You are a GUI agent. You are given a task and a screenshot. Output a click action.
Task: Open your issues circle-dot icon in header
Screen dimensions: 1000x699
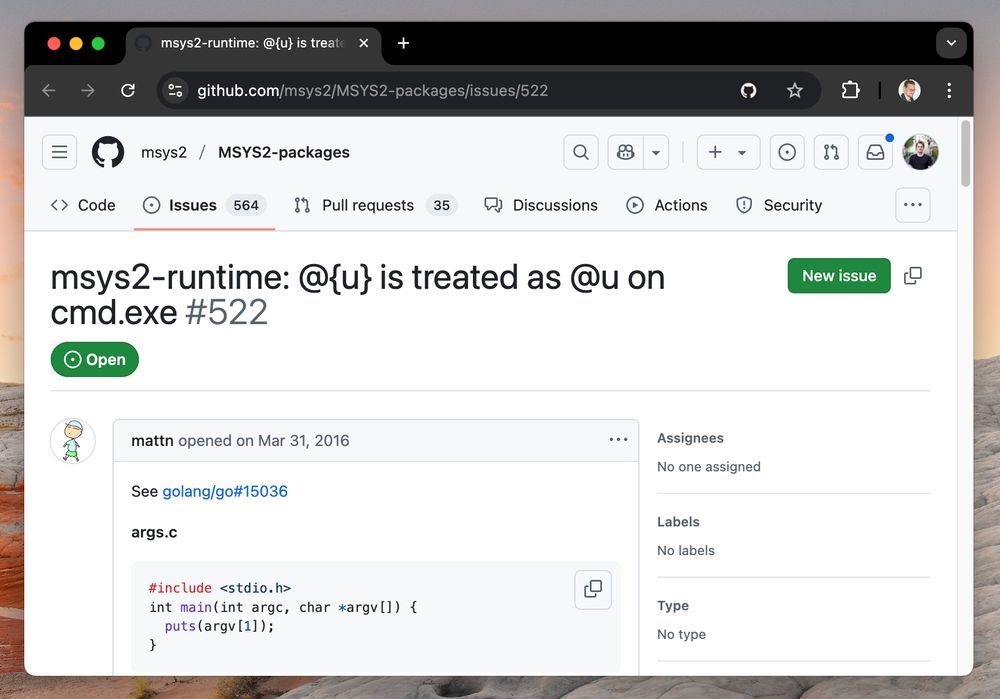pyautogui.click(x=787, y=152)
